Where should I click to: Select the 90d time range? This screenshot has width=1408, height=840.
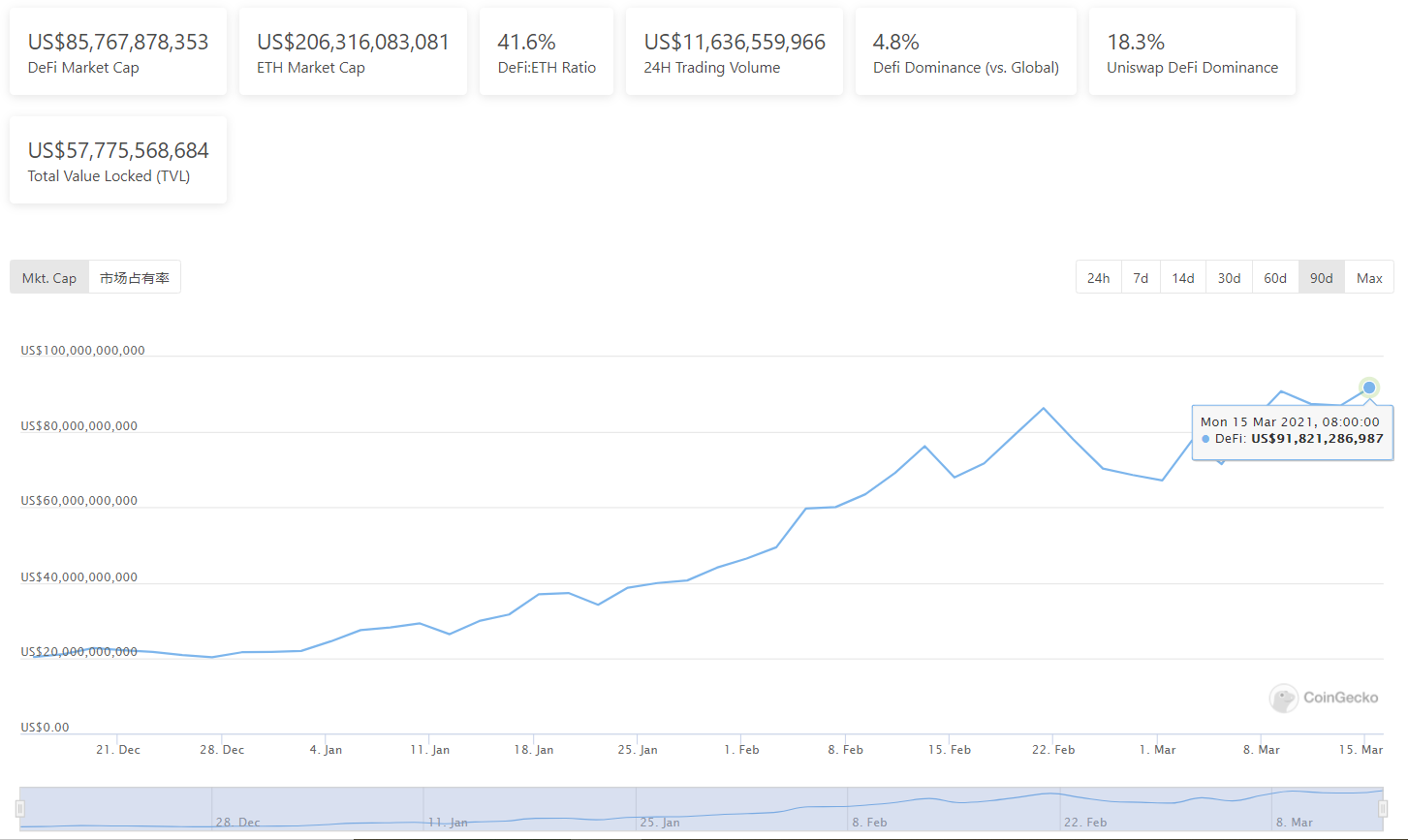pyautogui.click(x=1321, y=278)
